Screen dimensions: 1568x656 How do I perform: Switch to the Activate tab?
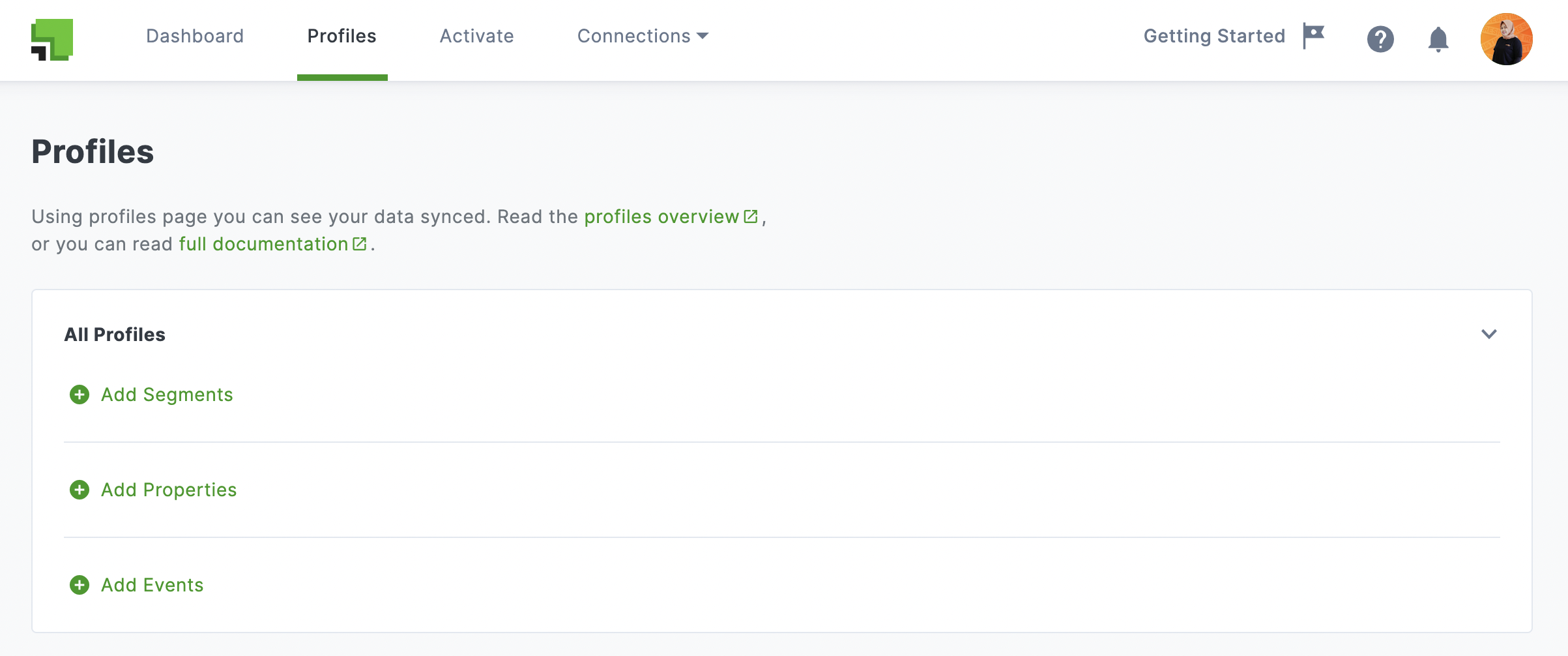tap(476, 36)
